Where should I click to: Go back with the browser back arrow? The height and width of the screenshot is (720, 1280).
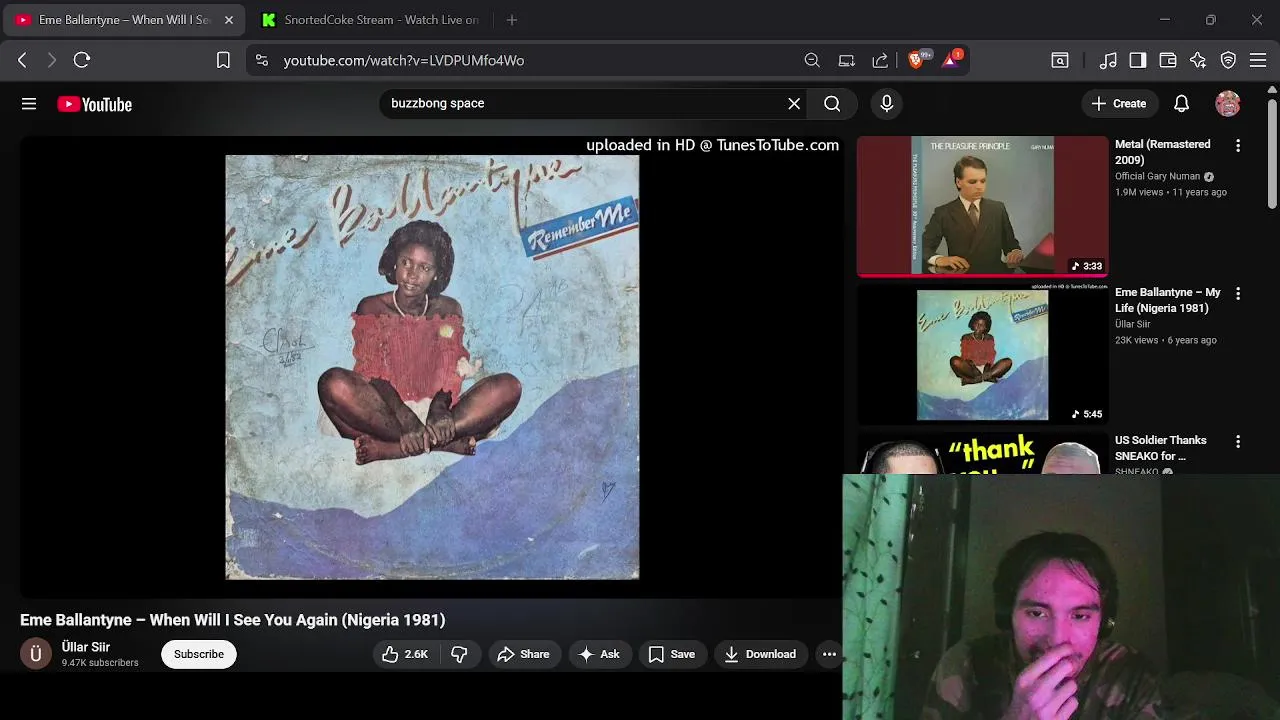click(22, 60)
